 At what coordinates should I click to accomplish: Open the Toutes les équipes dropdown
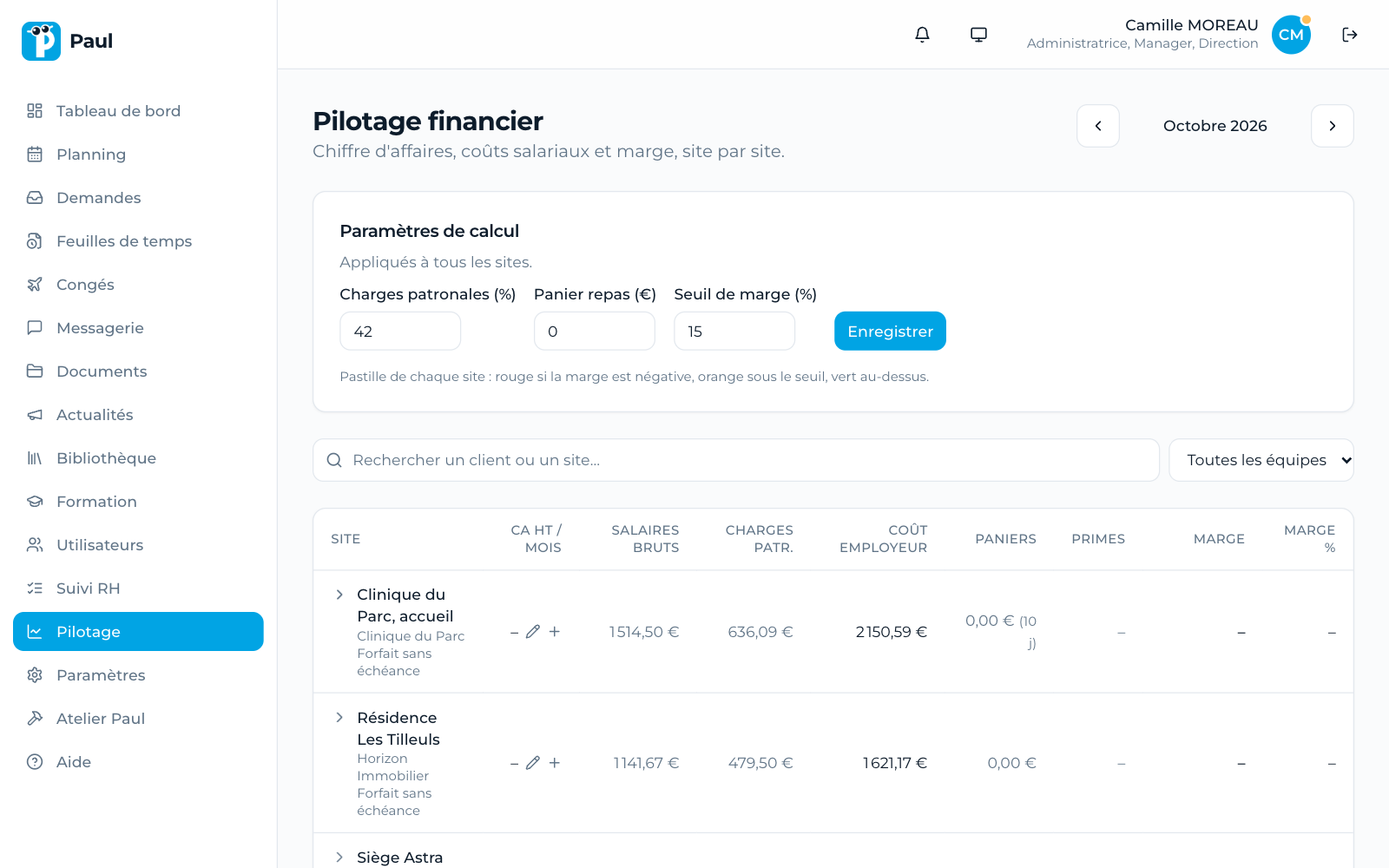pos(1261,460)
